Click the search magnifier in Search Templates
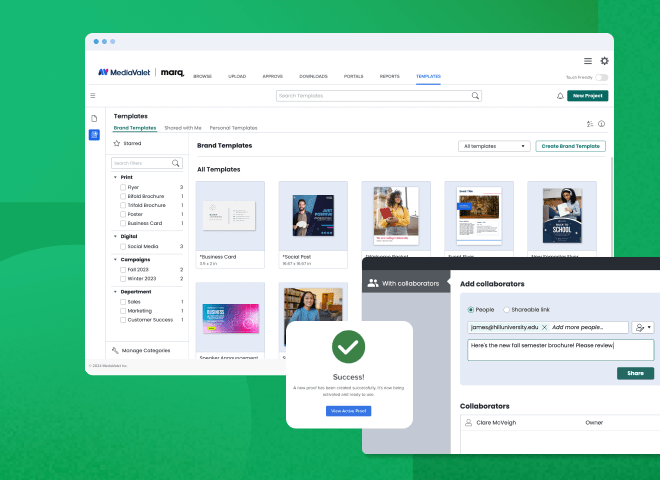 tap(475, 96)
